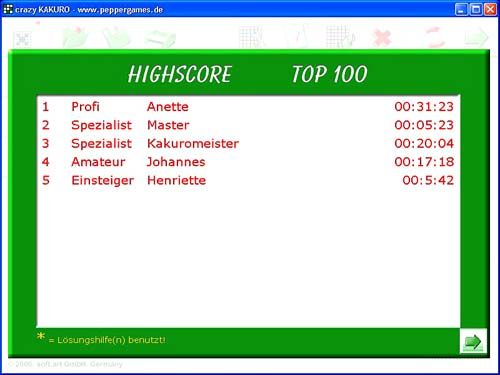The height and width of the screenshot is (375, 500).
Task: Minimize the crazy KAKURO window
Action: click(461, 9)
